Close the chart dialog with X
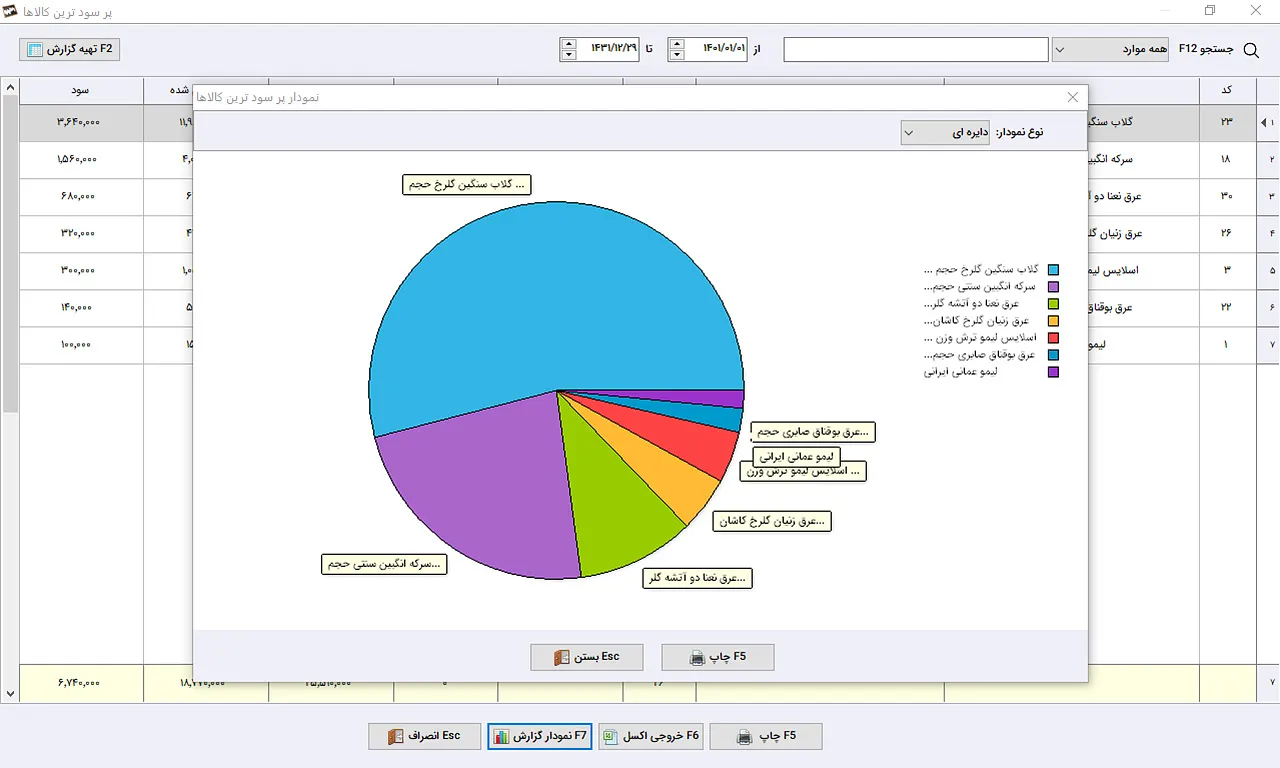Viewport: 1280px width, 768px height. 1073,97
